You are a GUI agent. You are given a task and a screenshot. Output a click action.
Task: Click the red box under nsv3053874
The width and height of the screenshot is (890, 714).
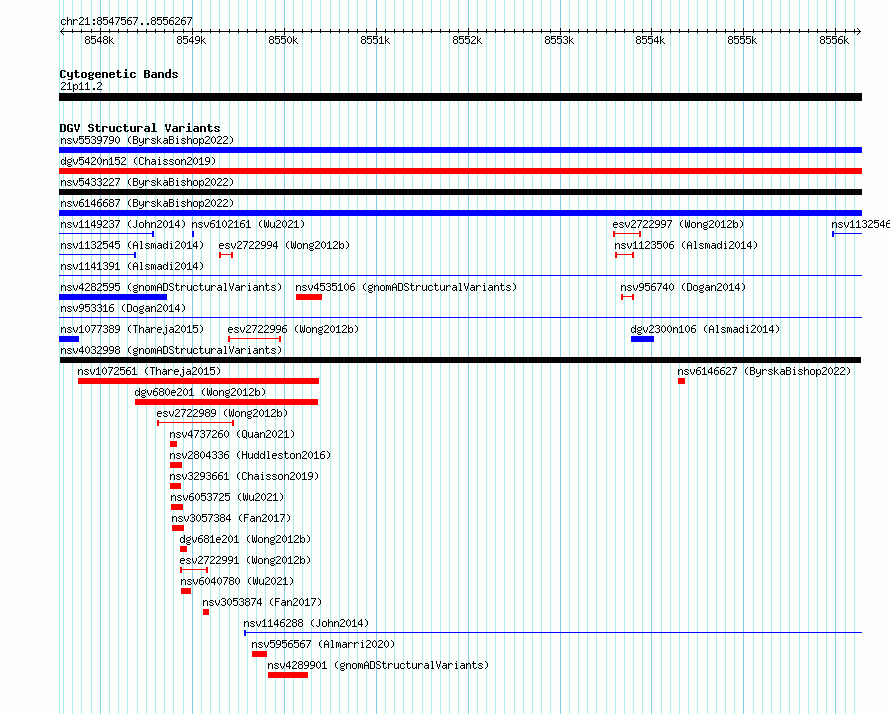tap(205, 612)
